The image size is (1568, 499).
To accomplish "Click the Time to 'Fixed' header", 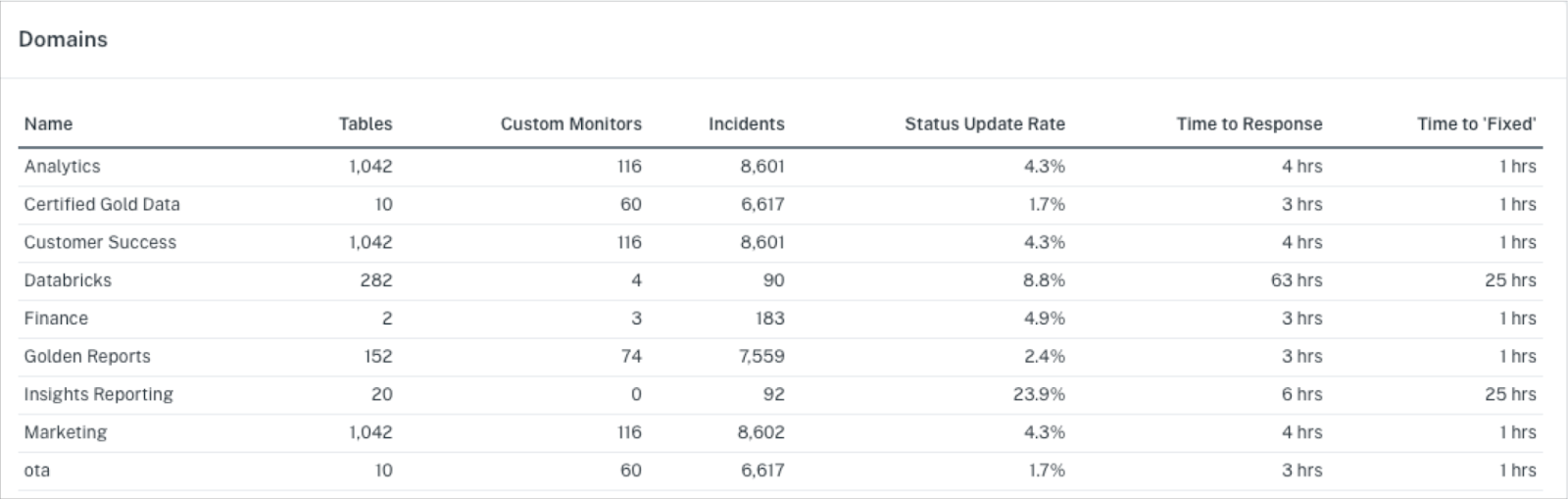I will [x=1475, y=125].
